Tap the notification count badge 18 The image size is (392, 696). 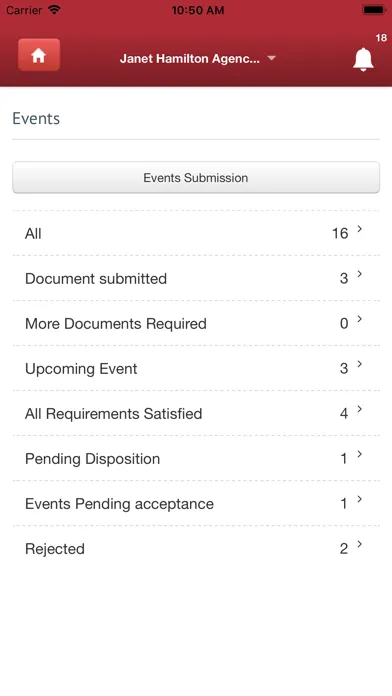[381, 38]
